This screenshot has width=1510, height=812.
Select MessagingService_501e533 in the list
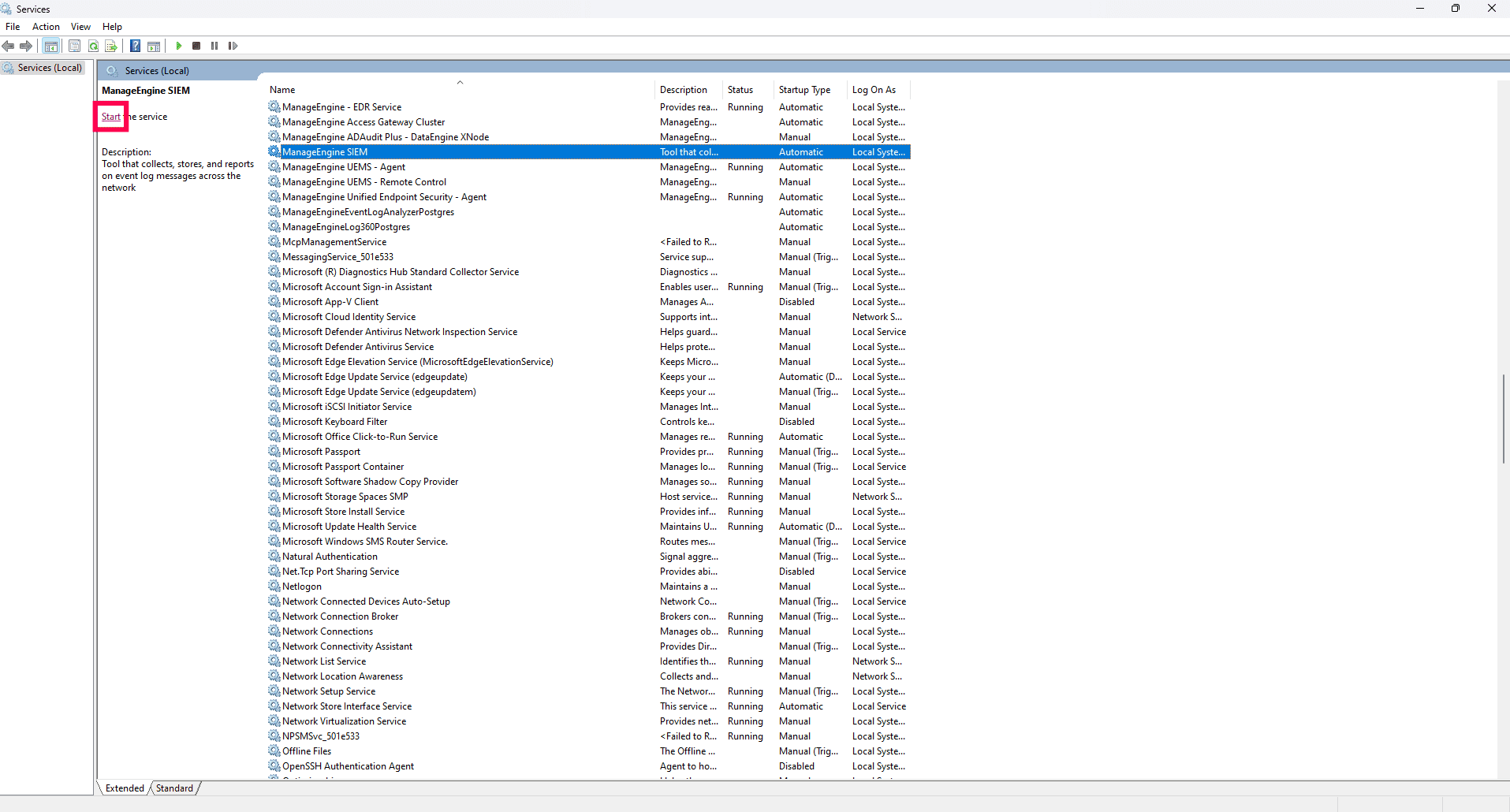tap(589, 257)
